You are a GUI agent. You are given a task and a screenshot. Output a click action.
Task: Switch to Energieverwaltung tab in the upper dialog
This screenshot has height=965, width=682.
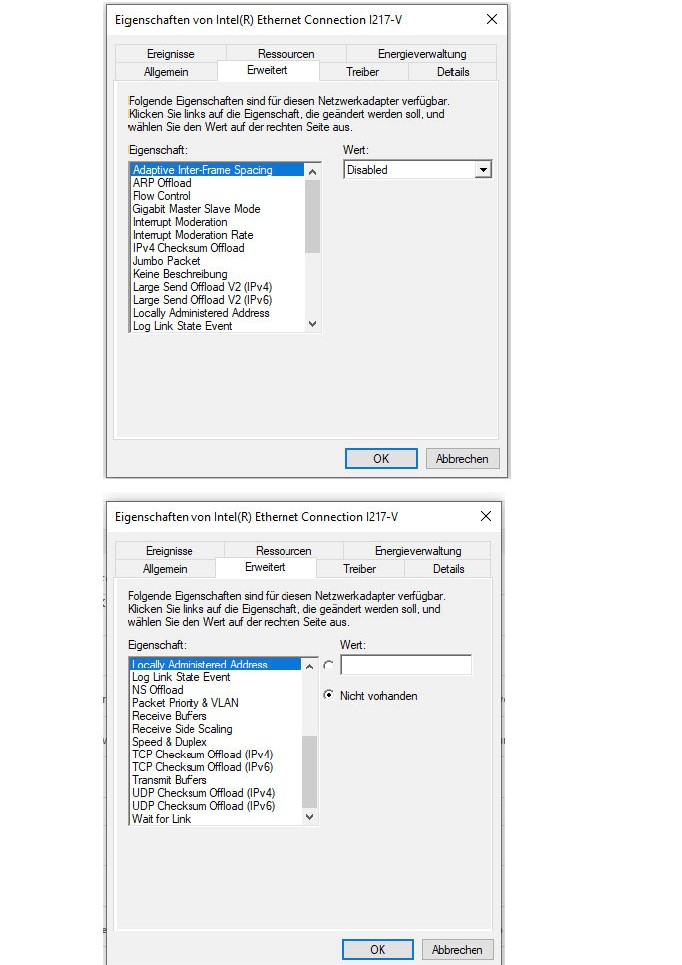pyautogui.click(x=422, y=54)
